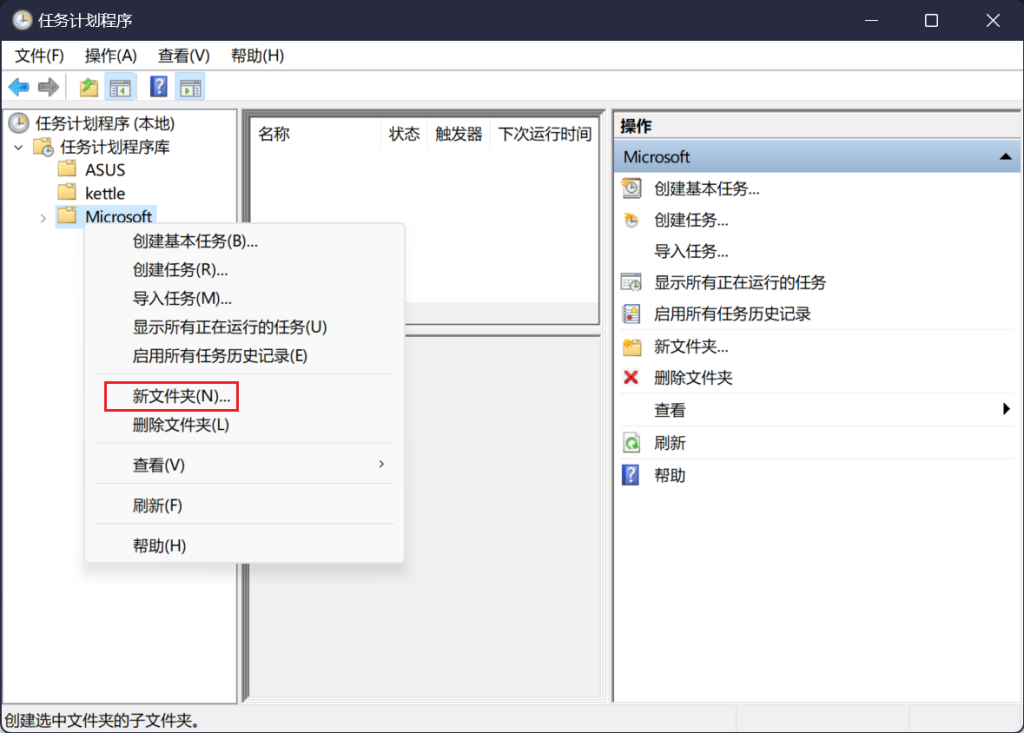Click the up-one-level folder toolbar icon

click(89, 87)
